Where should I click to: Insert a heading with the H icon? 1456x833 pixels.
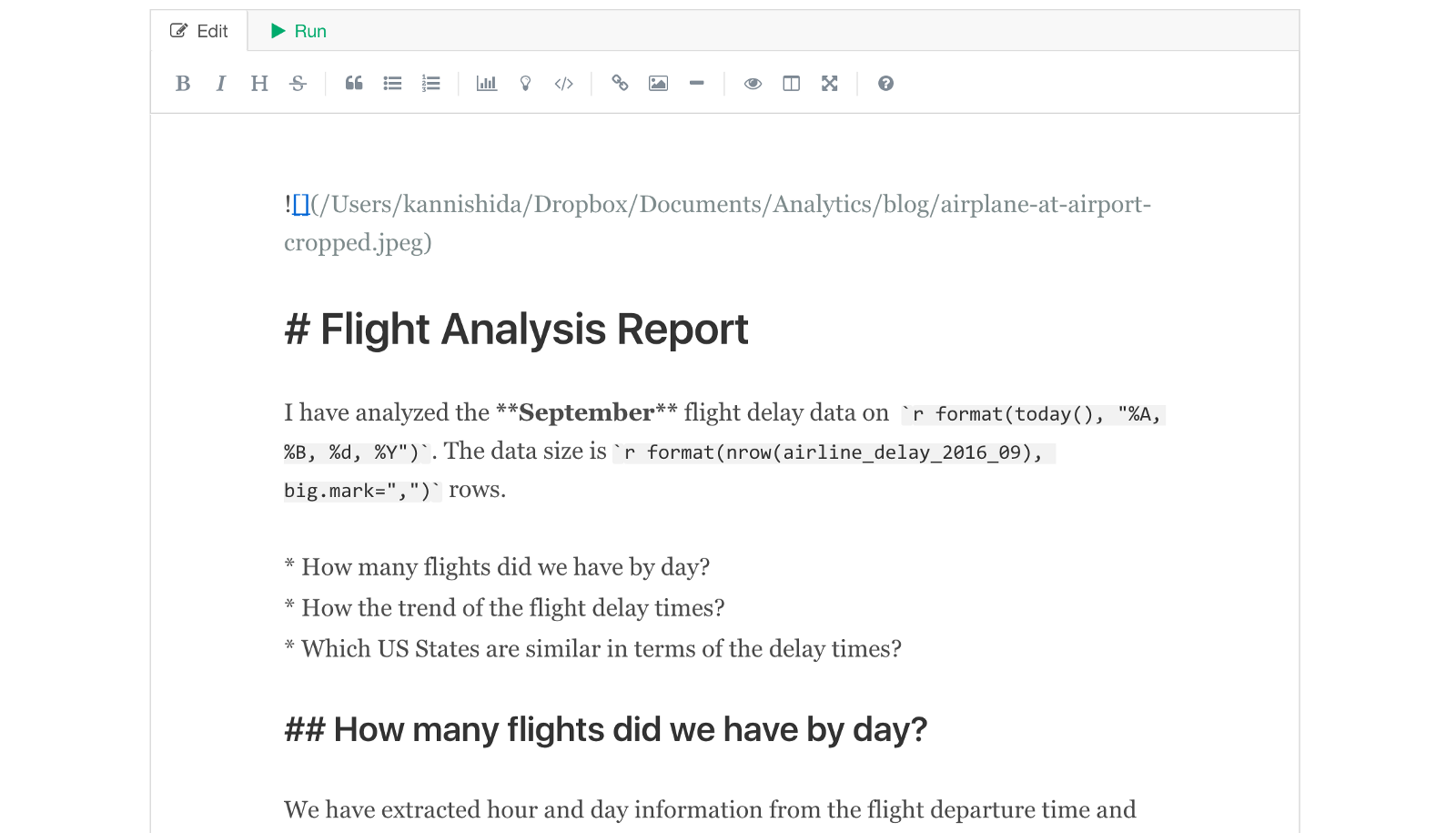coord(259,84)
